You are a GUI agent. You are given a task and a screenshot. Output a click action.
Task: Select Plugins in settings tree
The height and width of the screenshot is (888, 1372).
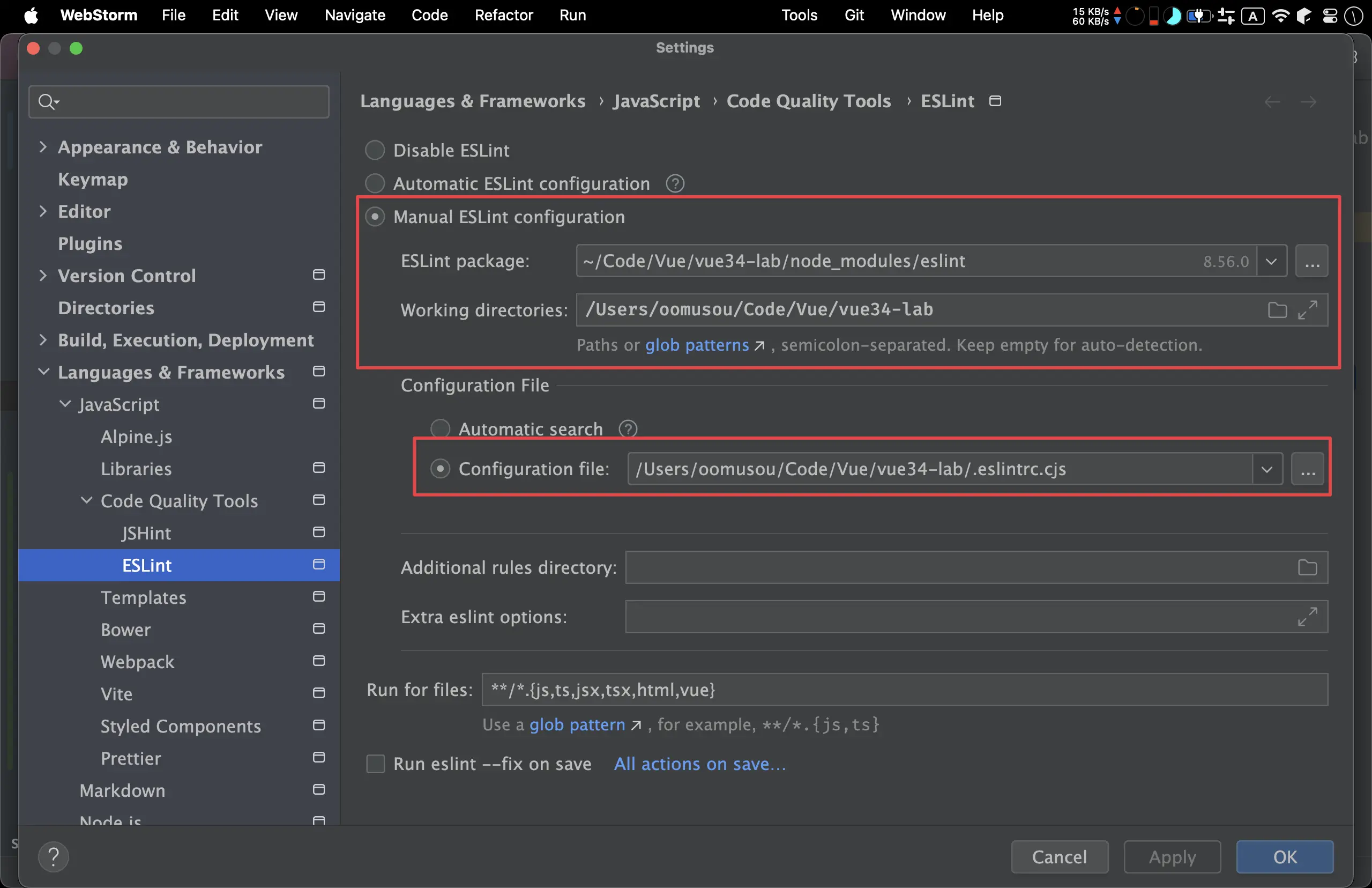(90, 244)
